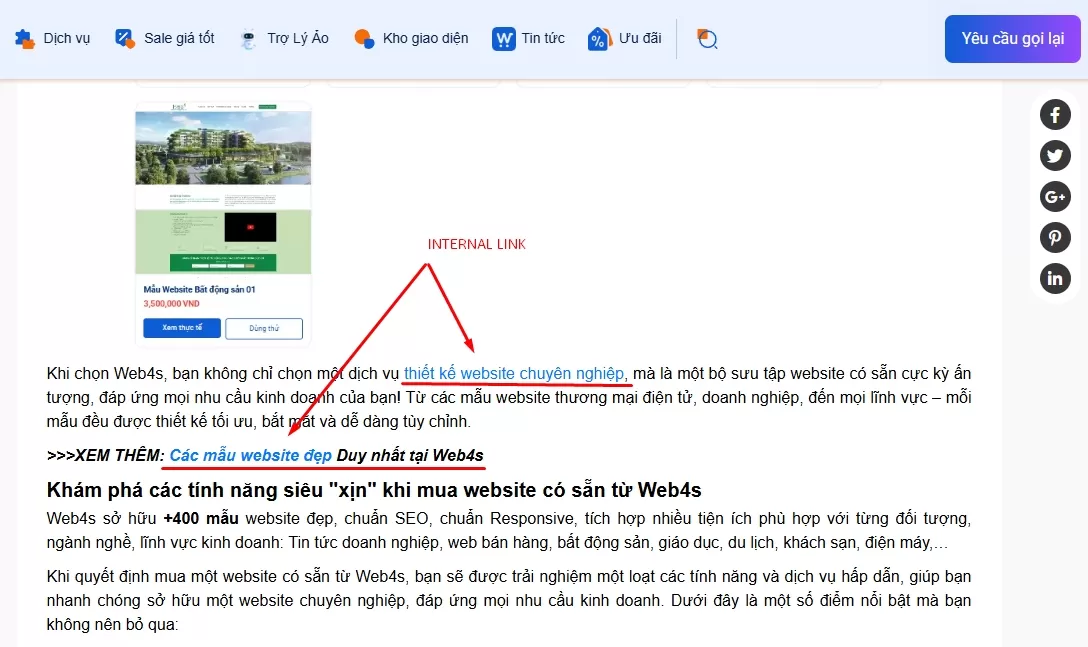Open Kho giao diện menu item
The height and width of the screenshot is (647, 1088).
425,38
